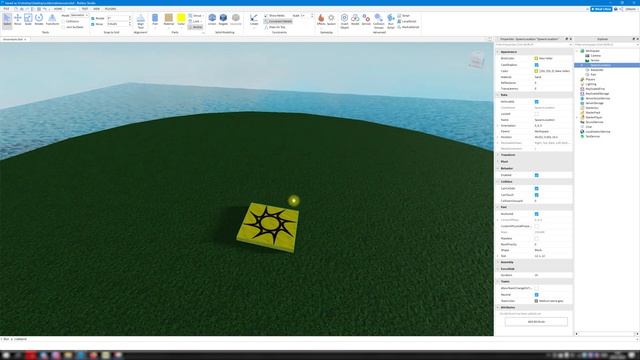Open the Mode dropdown in Tools
Viewport: 640px width, 360px height.
pyautogui.click(x=79, y=15)
